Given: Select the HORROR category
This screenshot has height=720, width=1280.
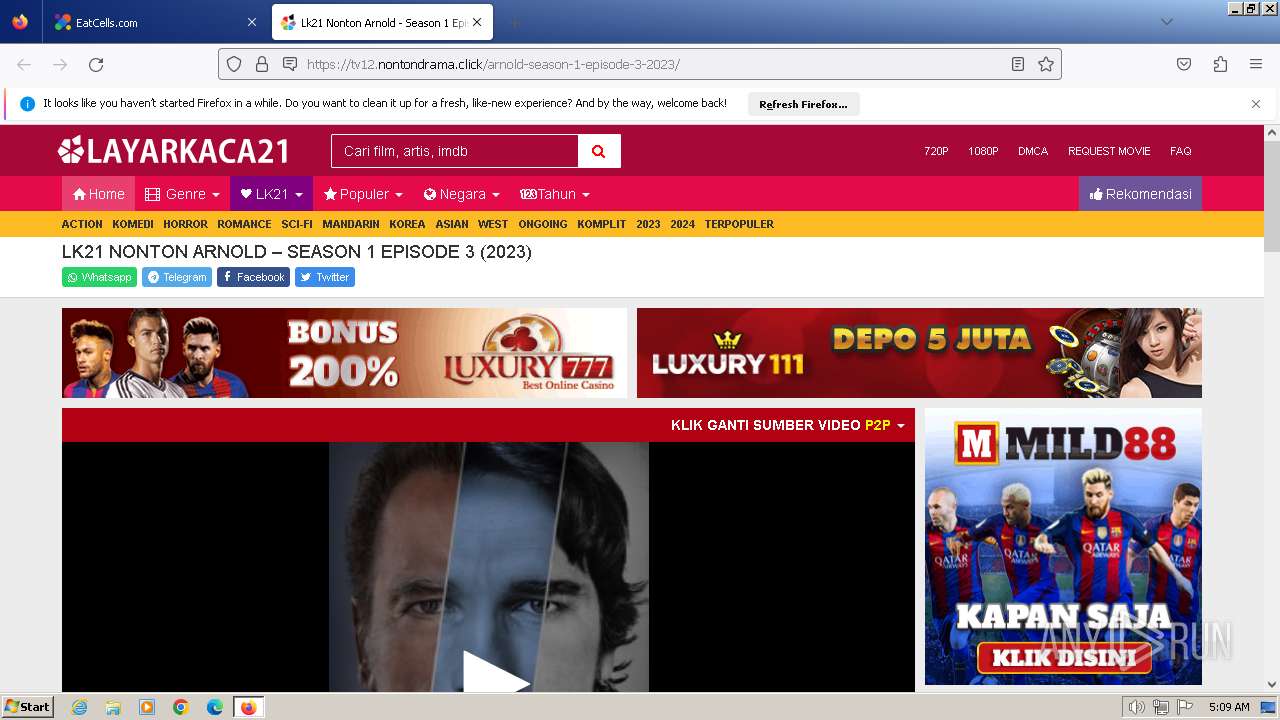Looking at the screenshot, I should click(185, 224).
